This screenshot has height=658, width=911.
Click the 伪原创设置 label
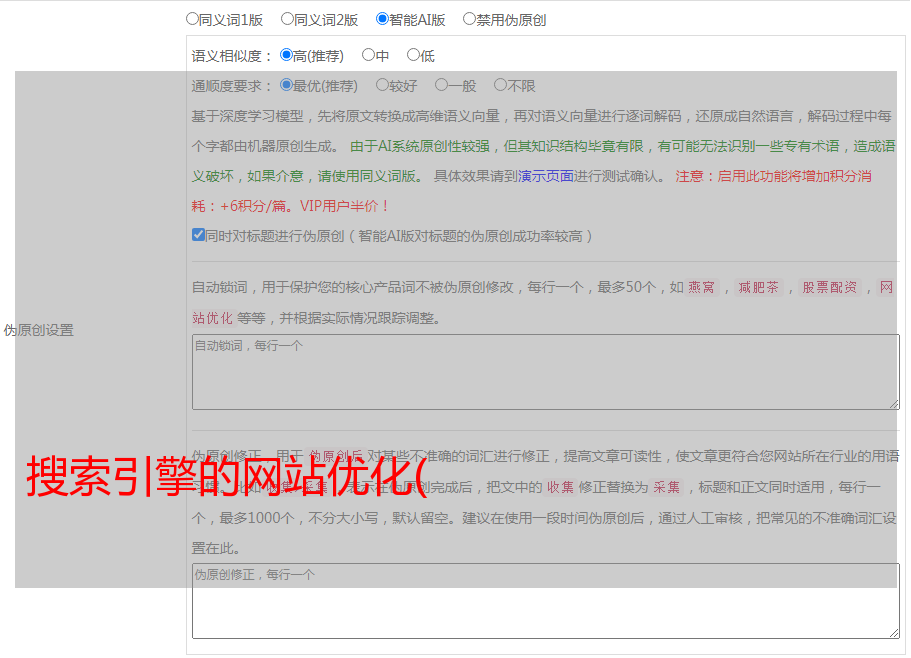click(38, 330)
